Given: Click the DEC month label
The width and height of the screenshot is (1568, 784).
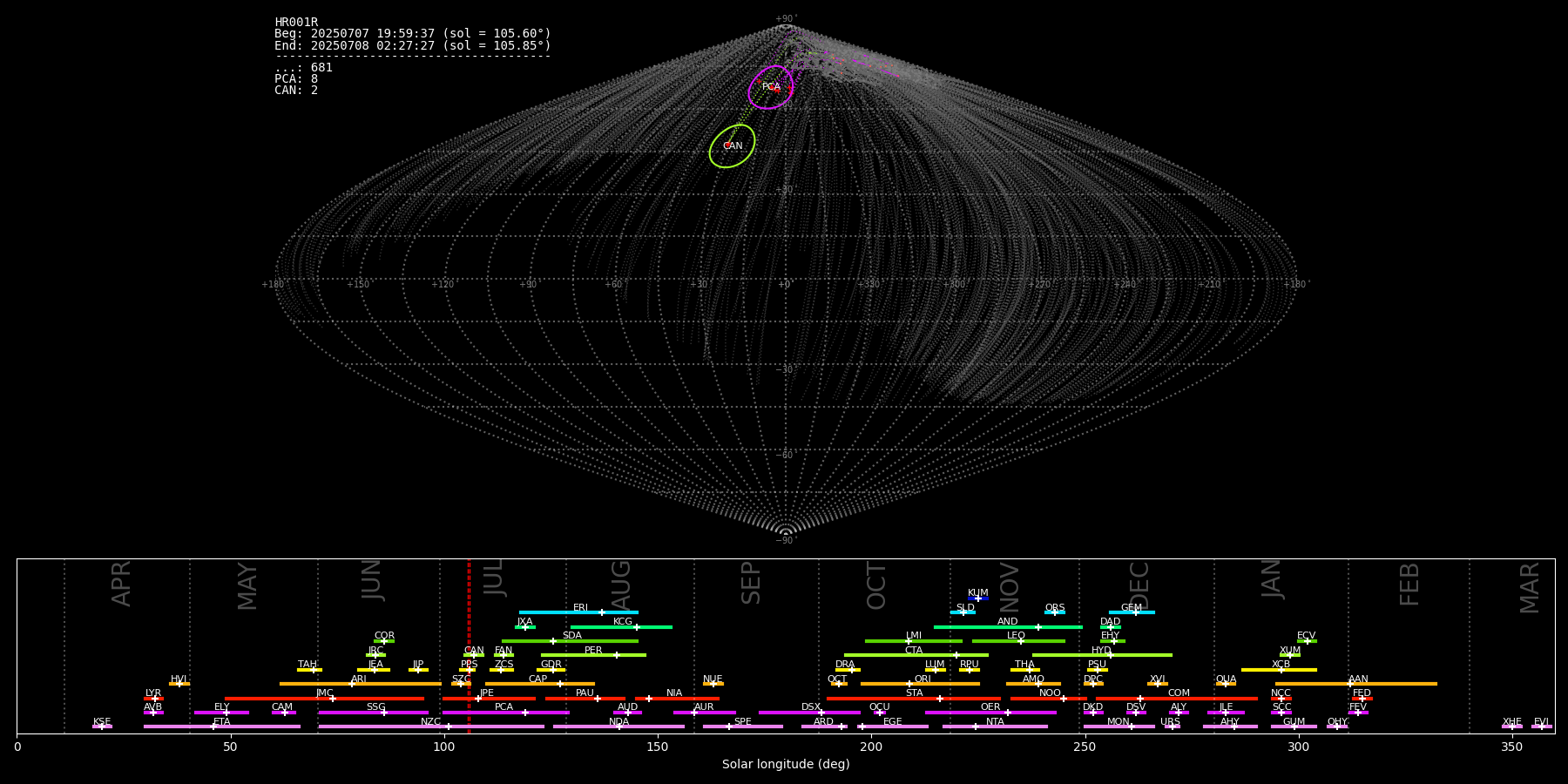Looking at the screenshot, I should point(1139,585).
